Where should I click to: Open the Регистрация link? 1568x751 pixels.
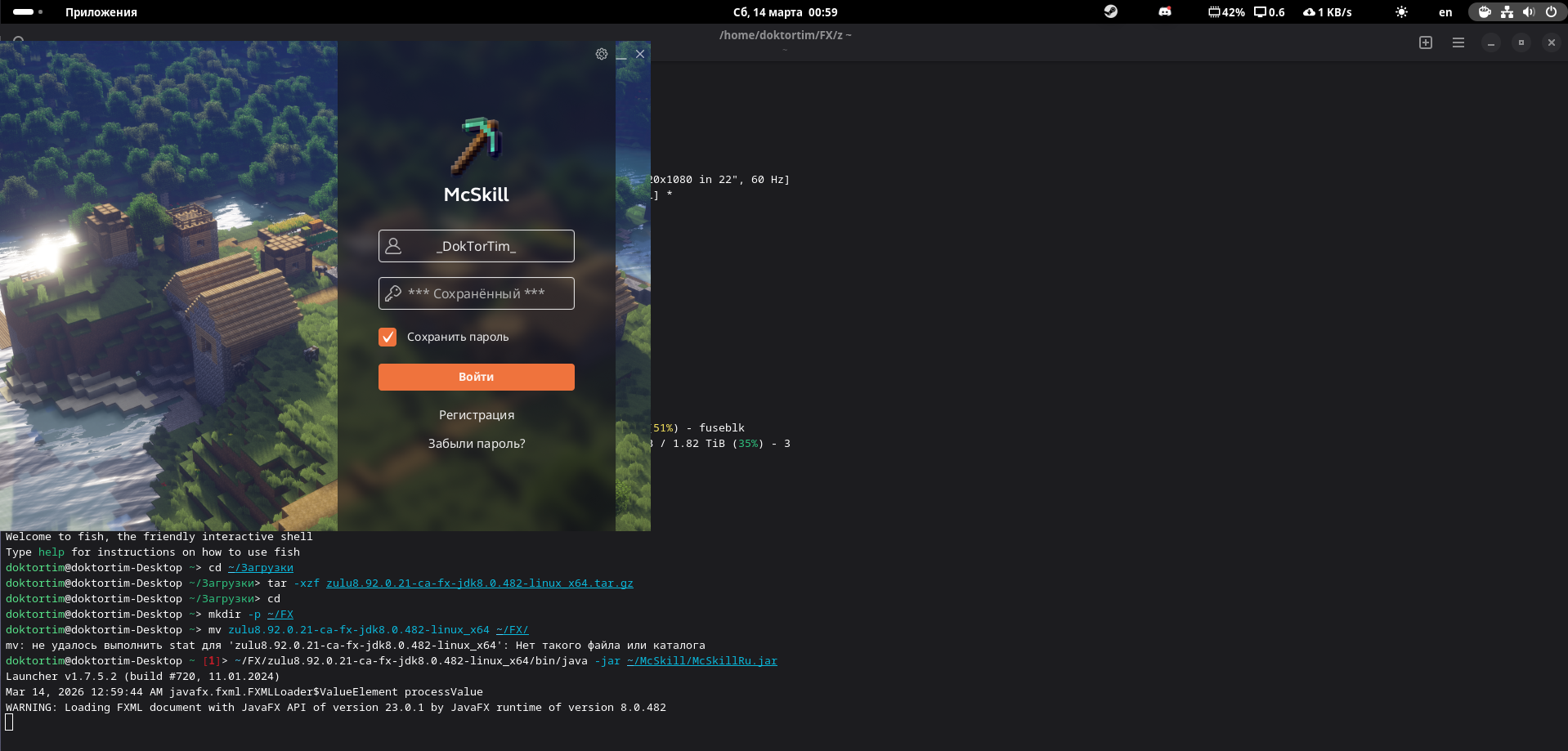(477, 415)
